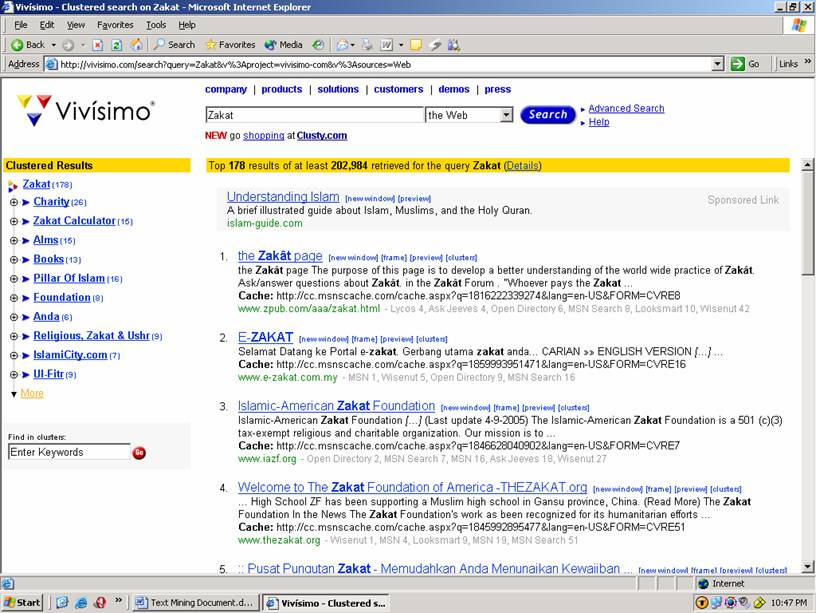The width and height of the screenshot is (816, 613).
Task: Open the E-ZAKAT result link
Action: coord(265,337)
